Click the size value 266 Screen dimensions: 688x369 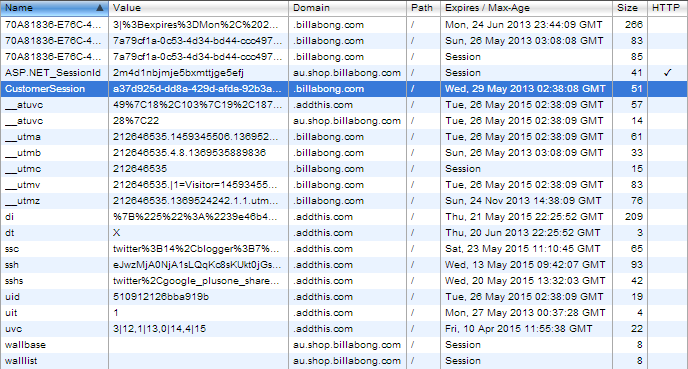point(634,25)
